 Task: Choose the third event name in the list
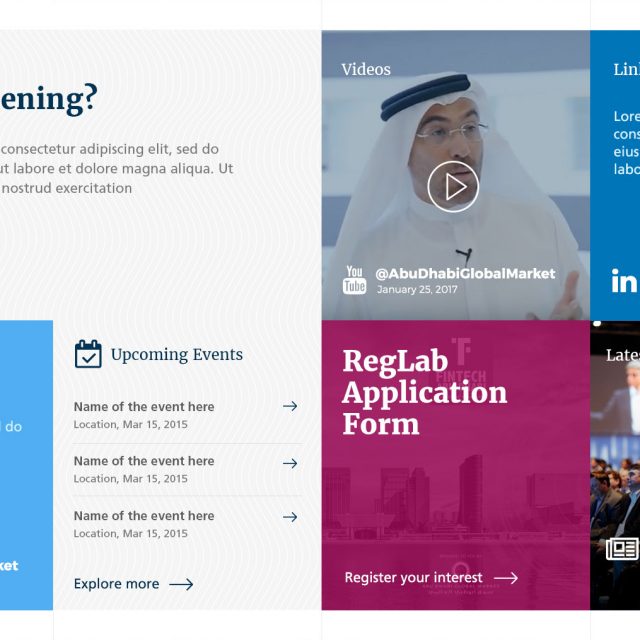click(x=144, y=516)
